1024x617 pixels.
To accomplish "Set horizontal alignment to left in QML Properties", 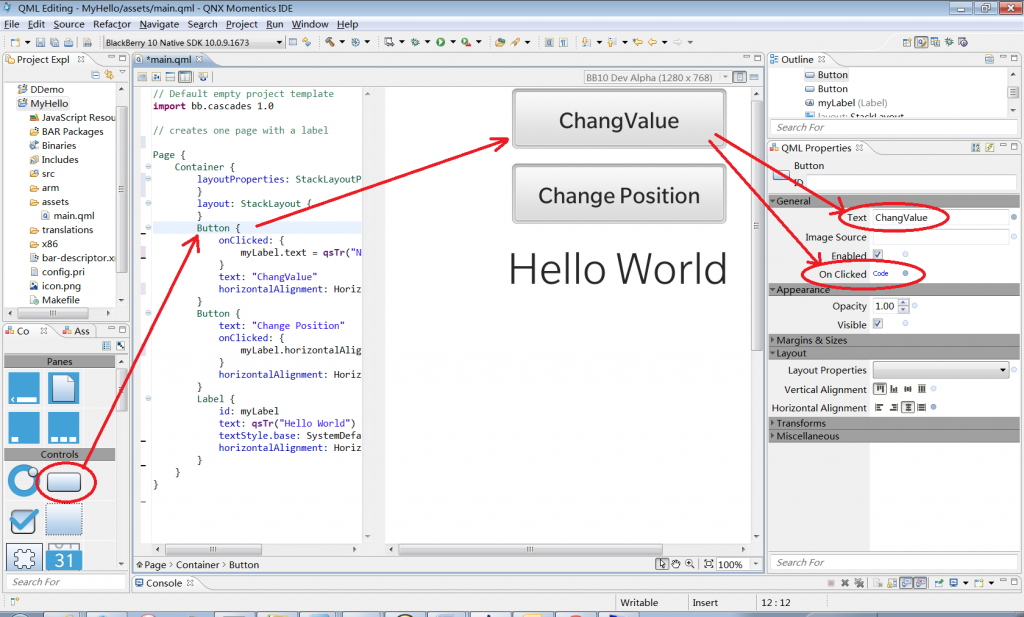I will click(x=879, y=407).
